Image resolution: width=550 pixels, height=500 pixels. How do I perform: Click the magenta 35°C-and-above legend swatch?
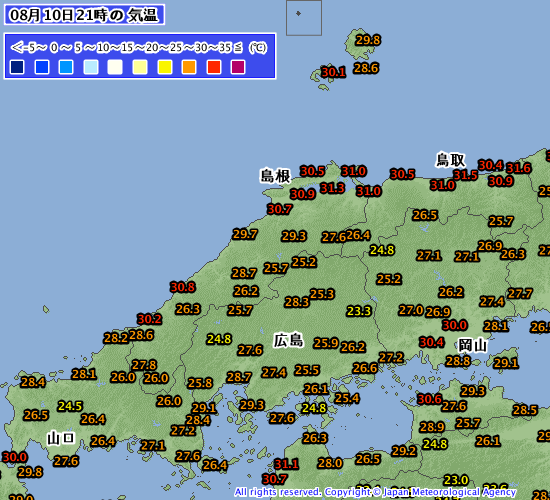(x=238, y=67)
